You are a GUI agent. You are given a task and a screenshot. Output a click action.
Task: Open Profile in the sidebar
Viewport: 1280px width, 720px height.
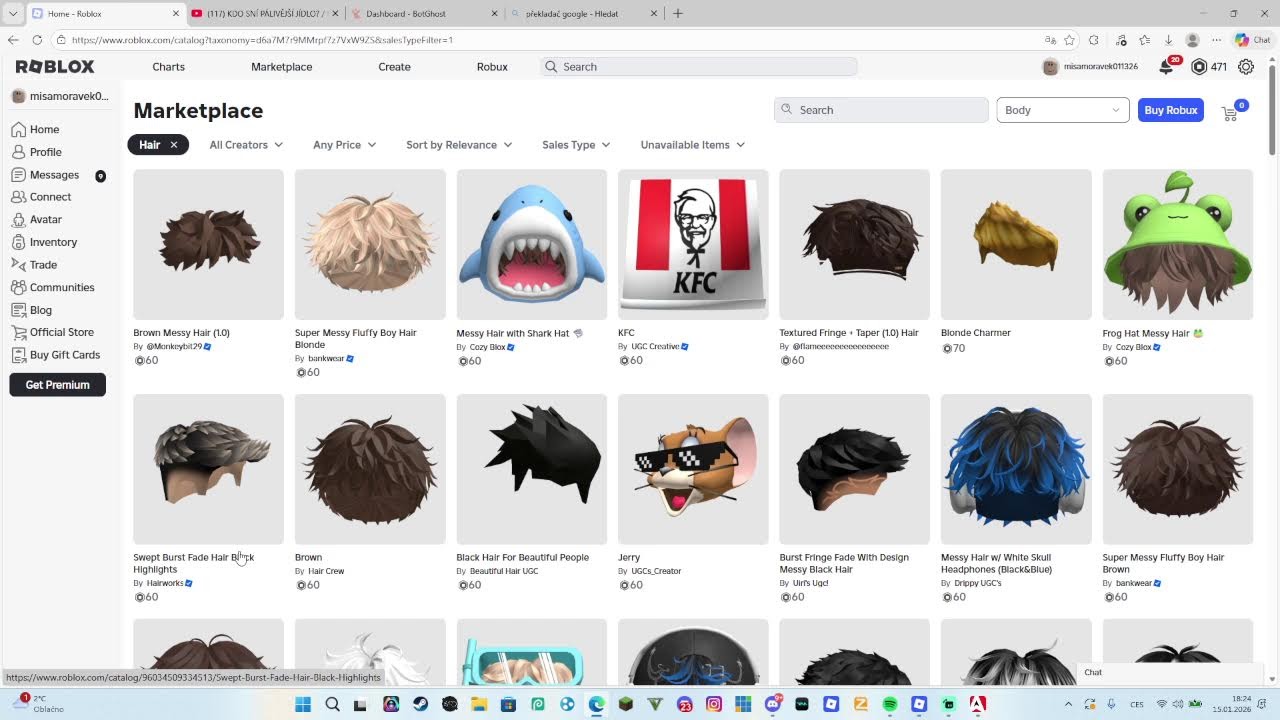click(x=37, y=152)
